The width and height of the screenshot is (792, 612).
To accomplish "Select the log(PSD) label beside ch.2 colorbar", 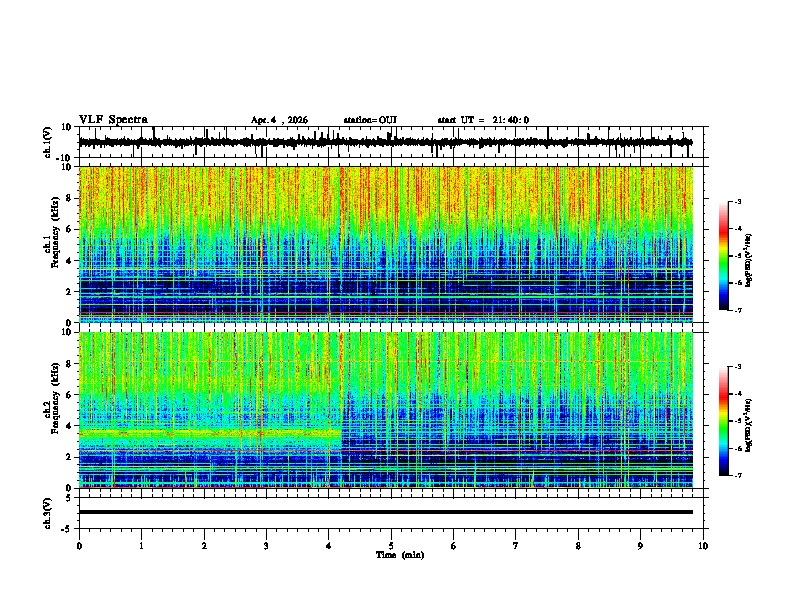I will tap(749, 425).
